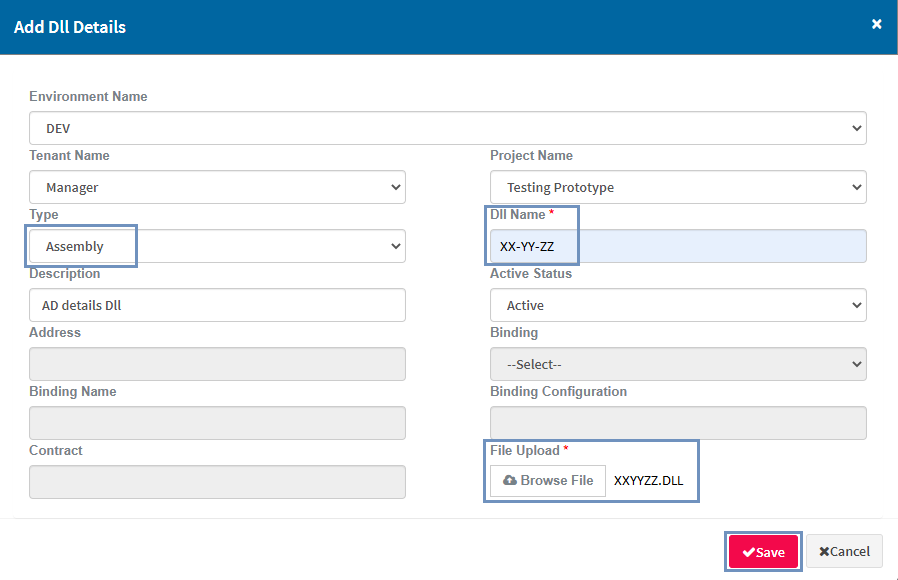The image size is (898, 580).
Task: Click the Binding Configuration field
Action: (x=678, y=423)
